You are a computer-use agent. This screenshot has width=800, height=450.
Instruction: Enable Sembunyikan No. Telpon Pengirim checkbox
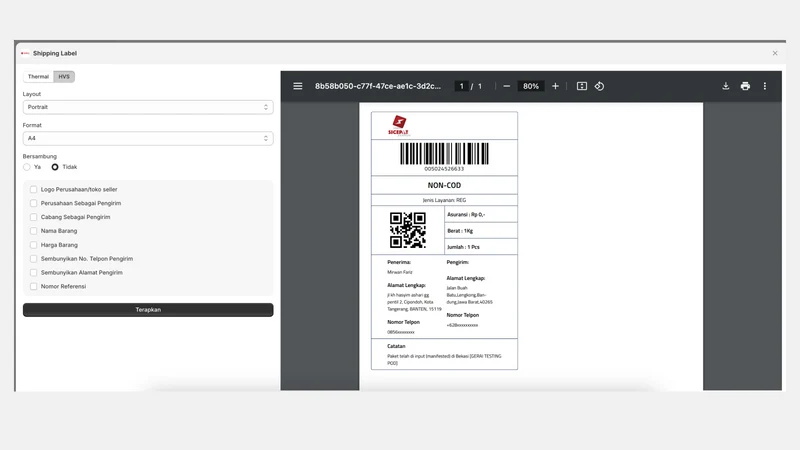(34, 259)
